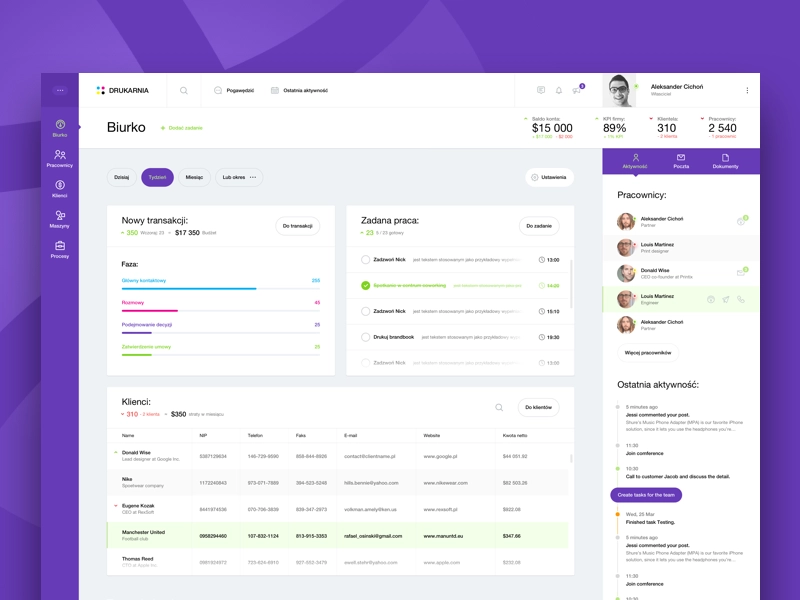Open Procesy sidebar item
The width and height of the screenshot is (800, 600).
[x=60, y=249]
